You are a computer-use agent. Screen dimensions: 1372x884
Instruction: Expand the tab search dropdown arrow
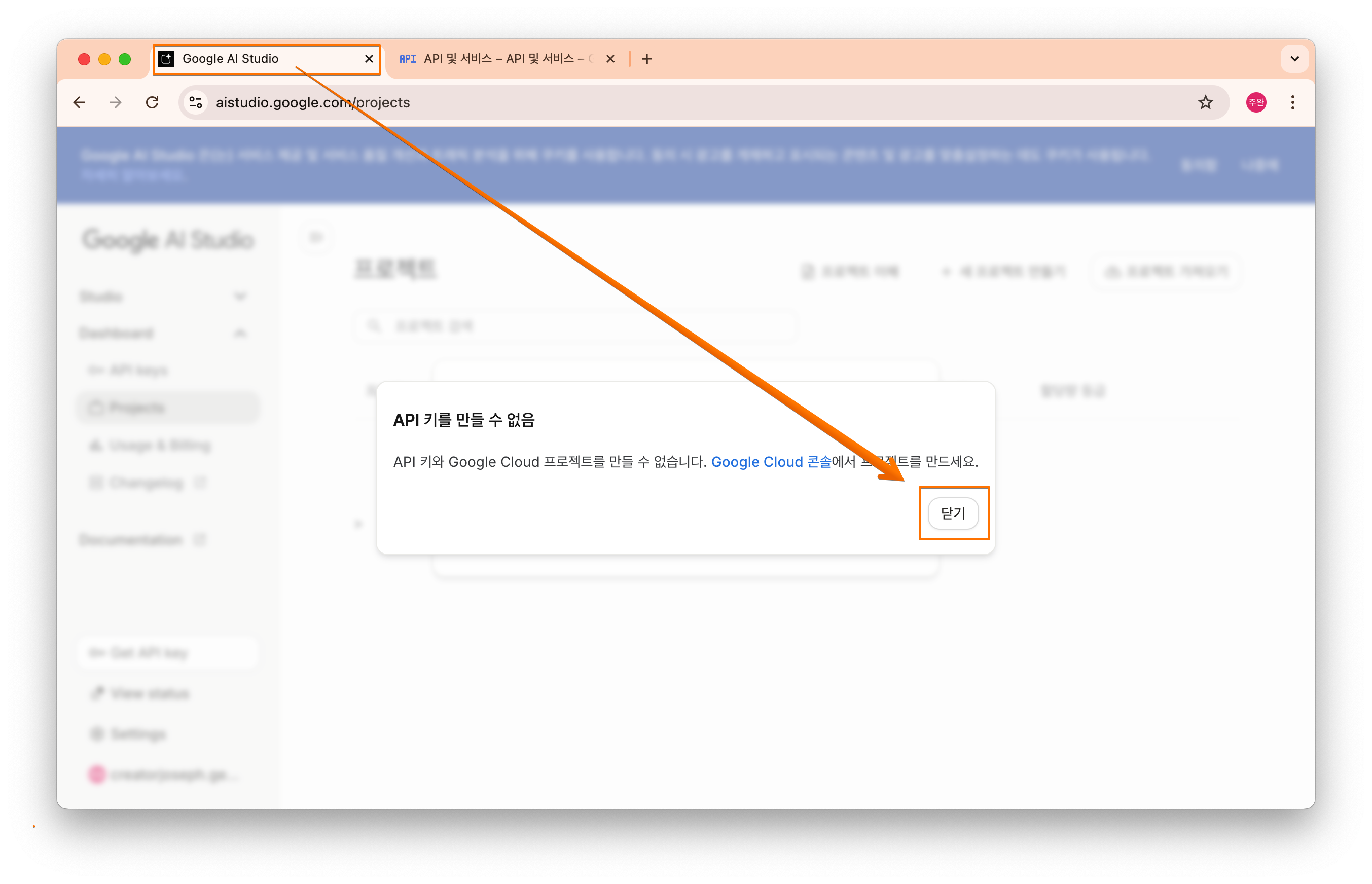(x=1294, y=59)
